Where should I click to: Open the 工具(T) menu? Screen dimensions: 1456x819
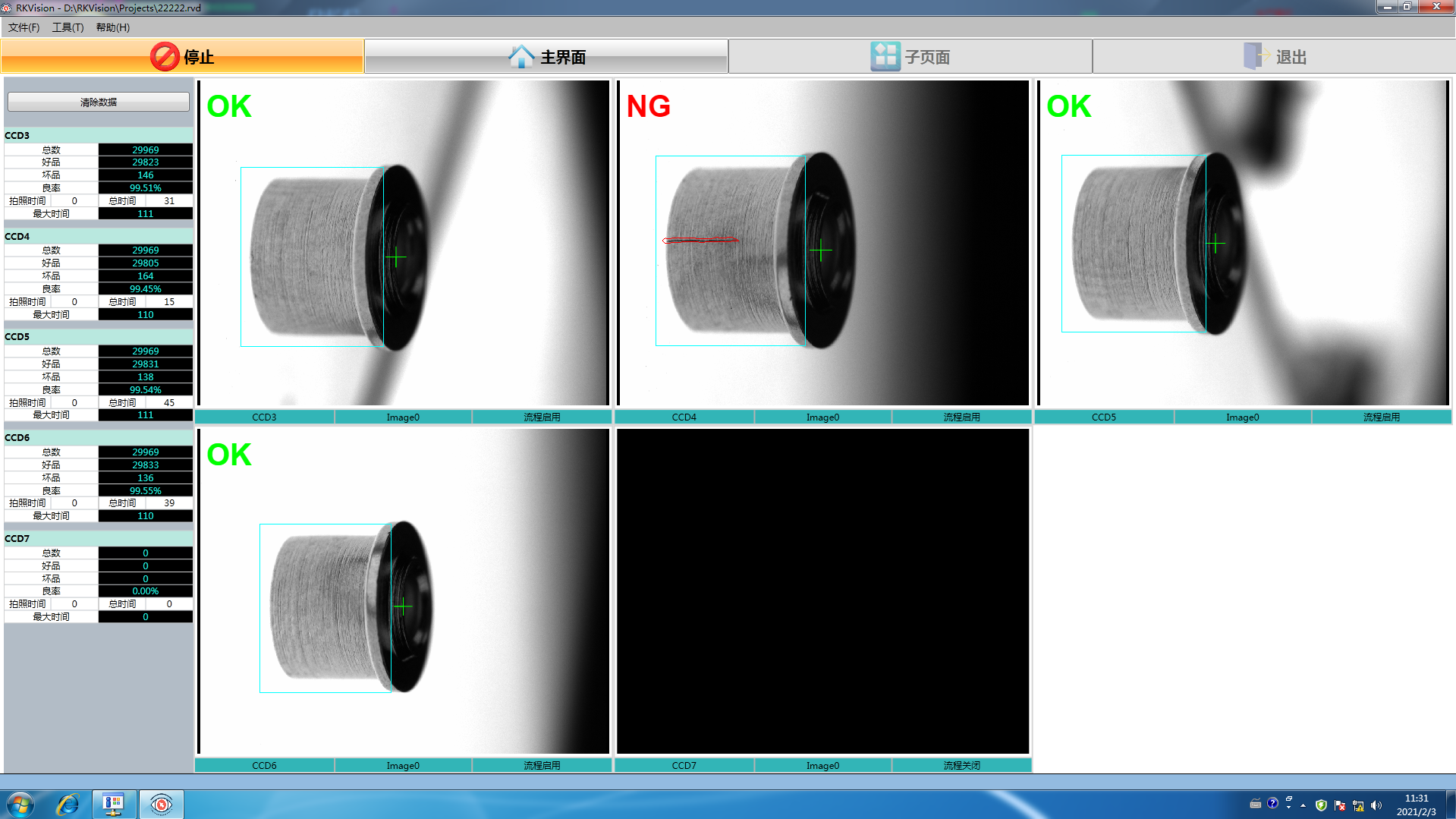point(68,27)
